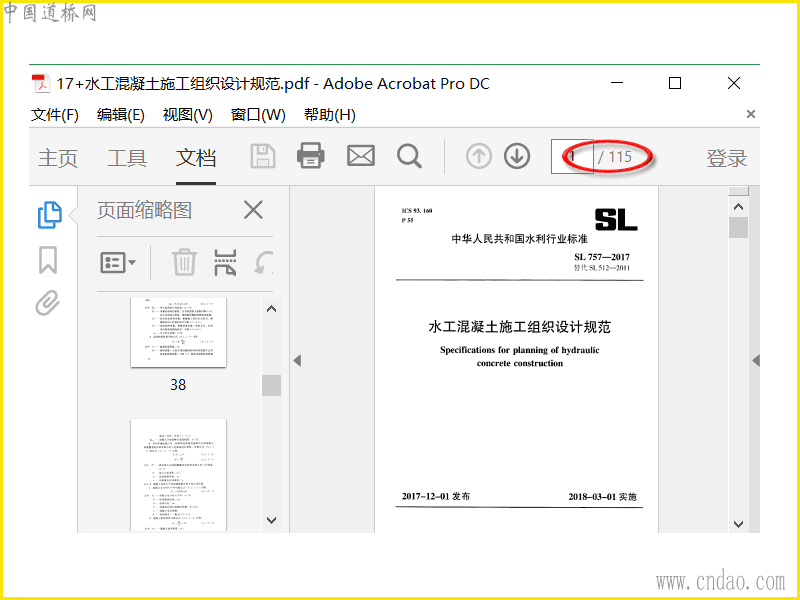Select page 38 thumbnail
The height and width of the screenshot is (600, 800).
(178, 333)
